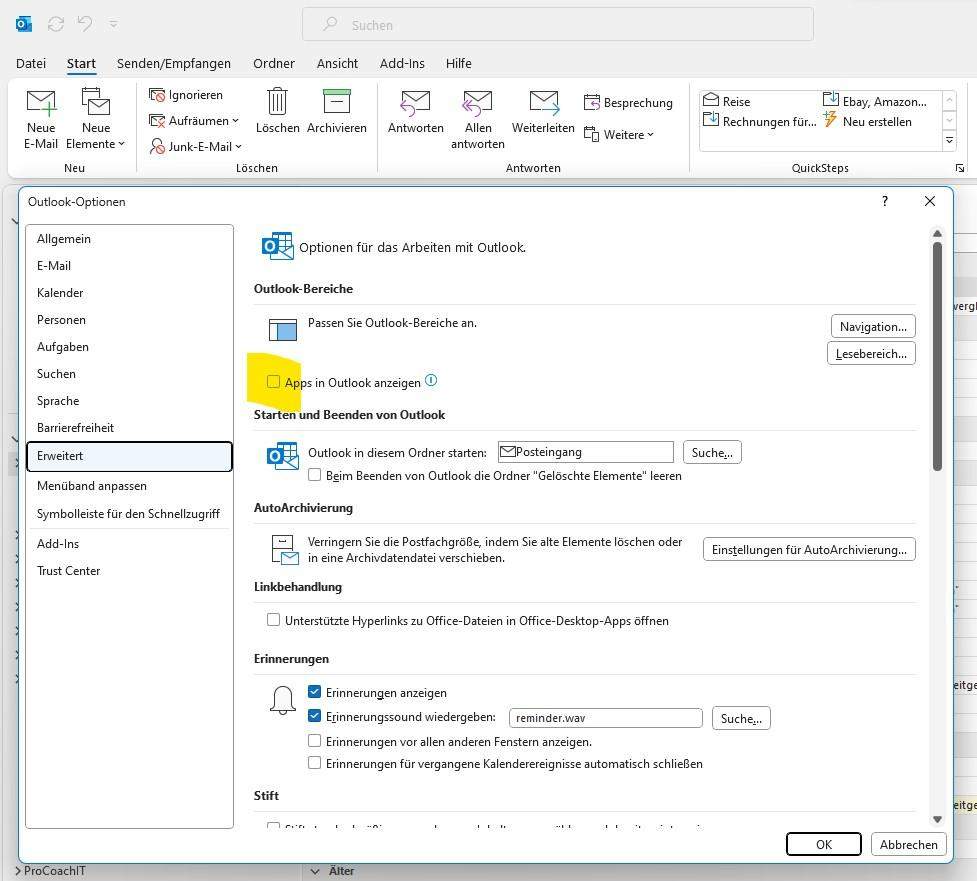Select Menüband anpassen category
This screenshot has width=977, height=881.
(x=130, y=486)
